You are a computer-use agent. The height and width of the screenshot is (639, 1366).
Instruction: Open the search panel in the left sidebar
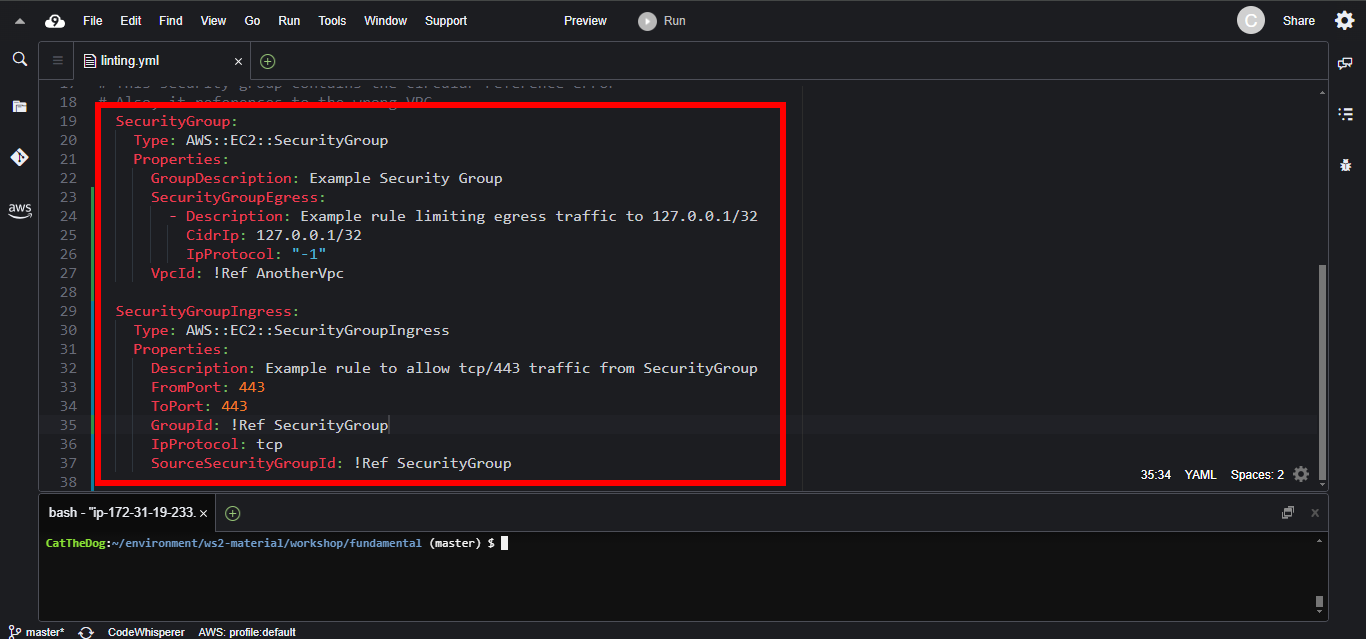[x=19, y=59]
